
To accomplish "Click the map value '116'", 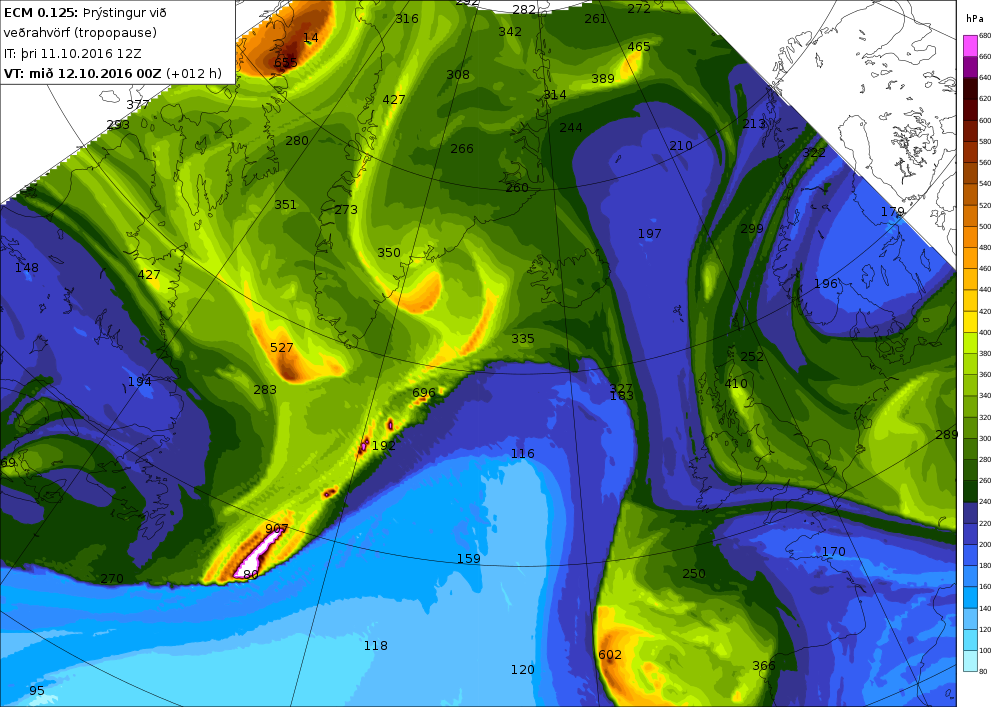I will pyautogui.click(x=523, y=453).
